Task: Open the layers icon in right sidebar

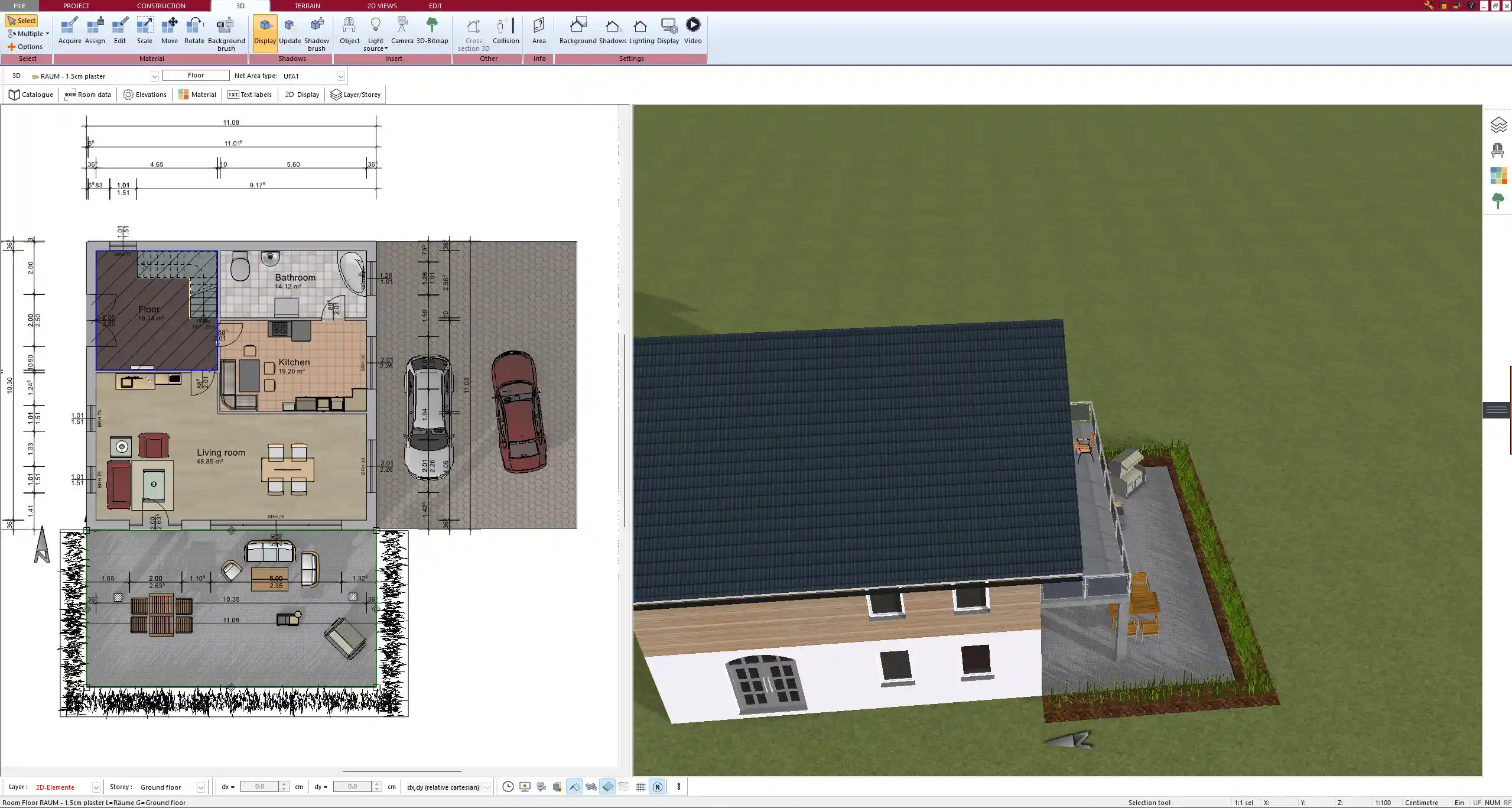Action: [1498, 125]
